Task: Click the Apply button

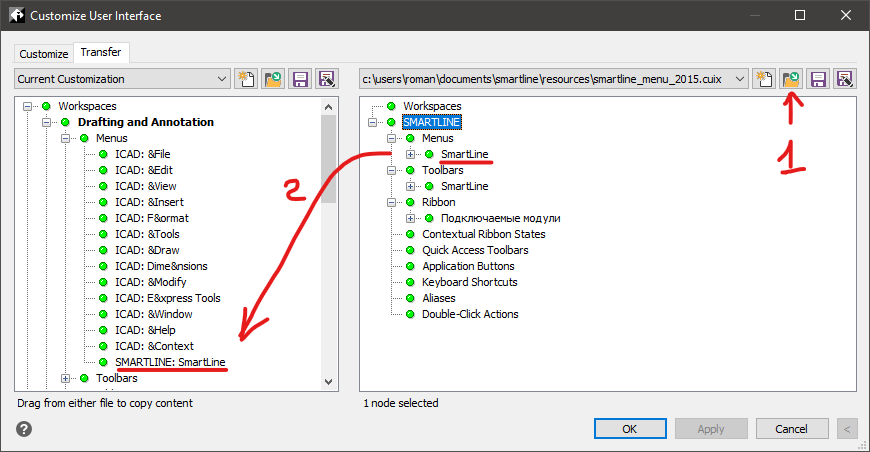Action: point(711,429)
